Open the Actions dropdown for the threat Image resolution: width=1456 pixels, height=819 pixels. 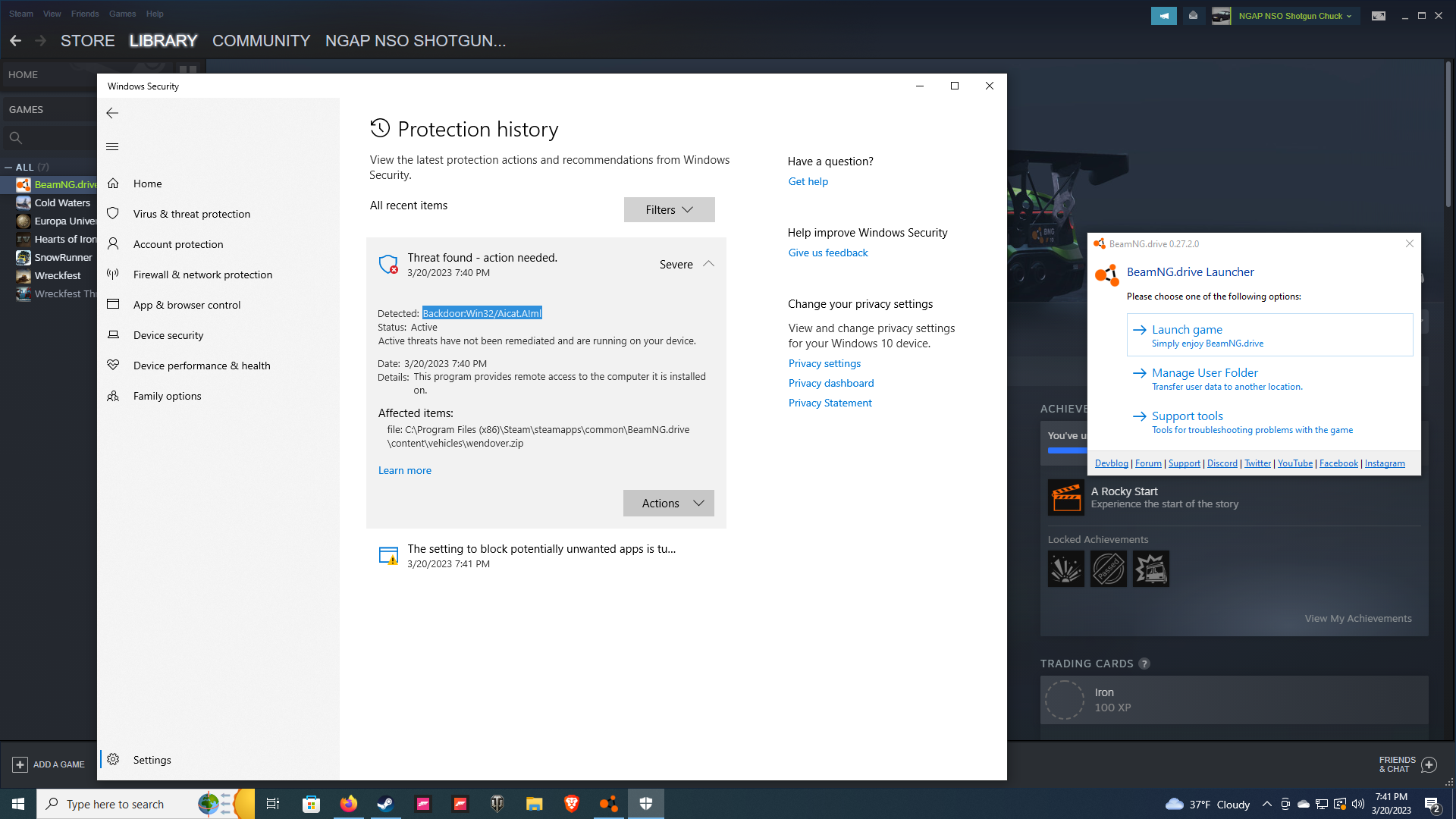[669, 504]
